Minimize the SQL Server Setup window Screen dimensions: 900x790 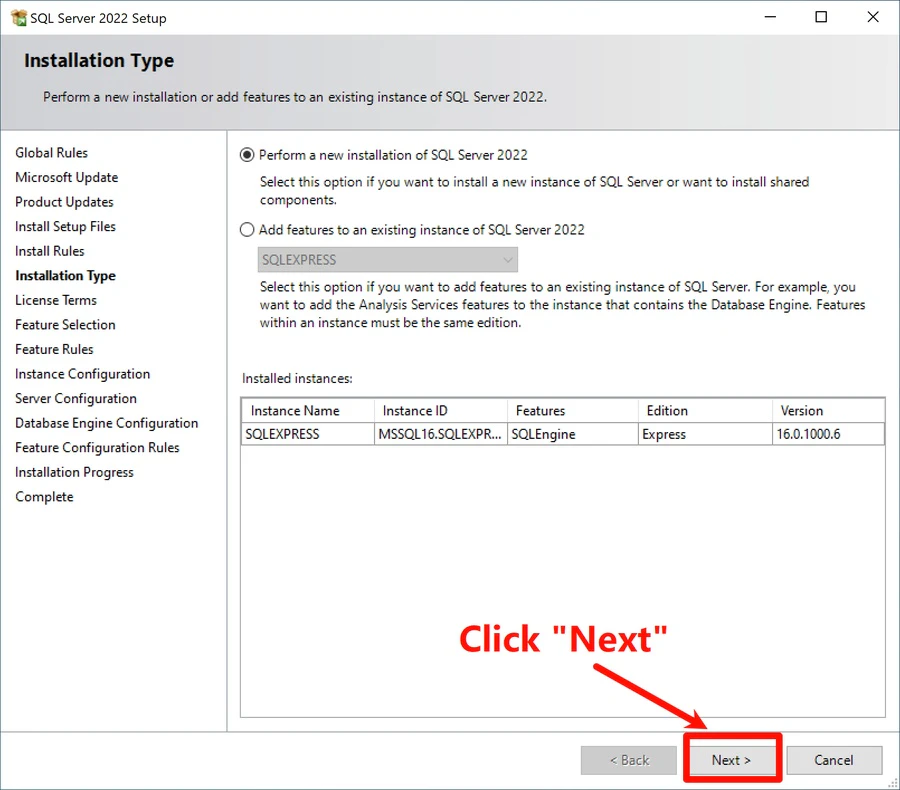pos(770,17)
